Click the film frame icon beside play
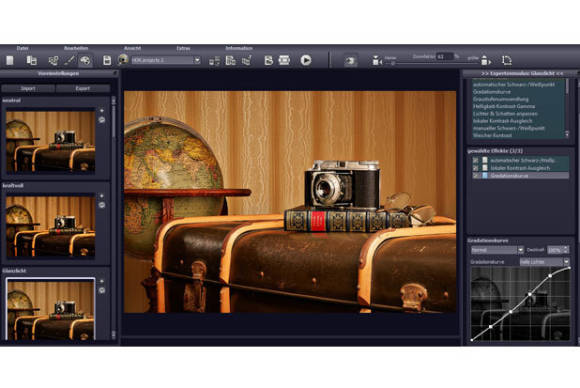This screenshot has height=388, width=580. click(x=284, y=60)
